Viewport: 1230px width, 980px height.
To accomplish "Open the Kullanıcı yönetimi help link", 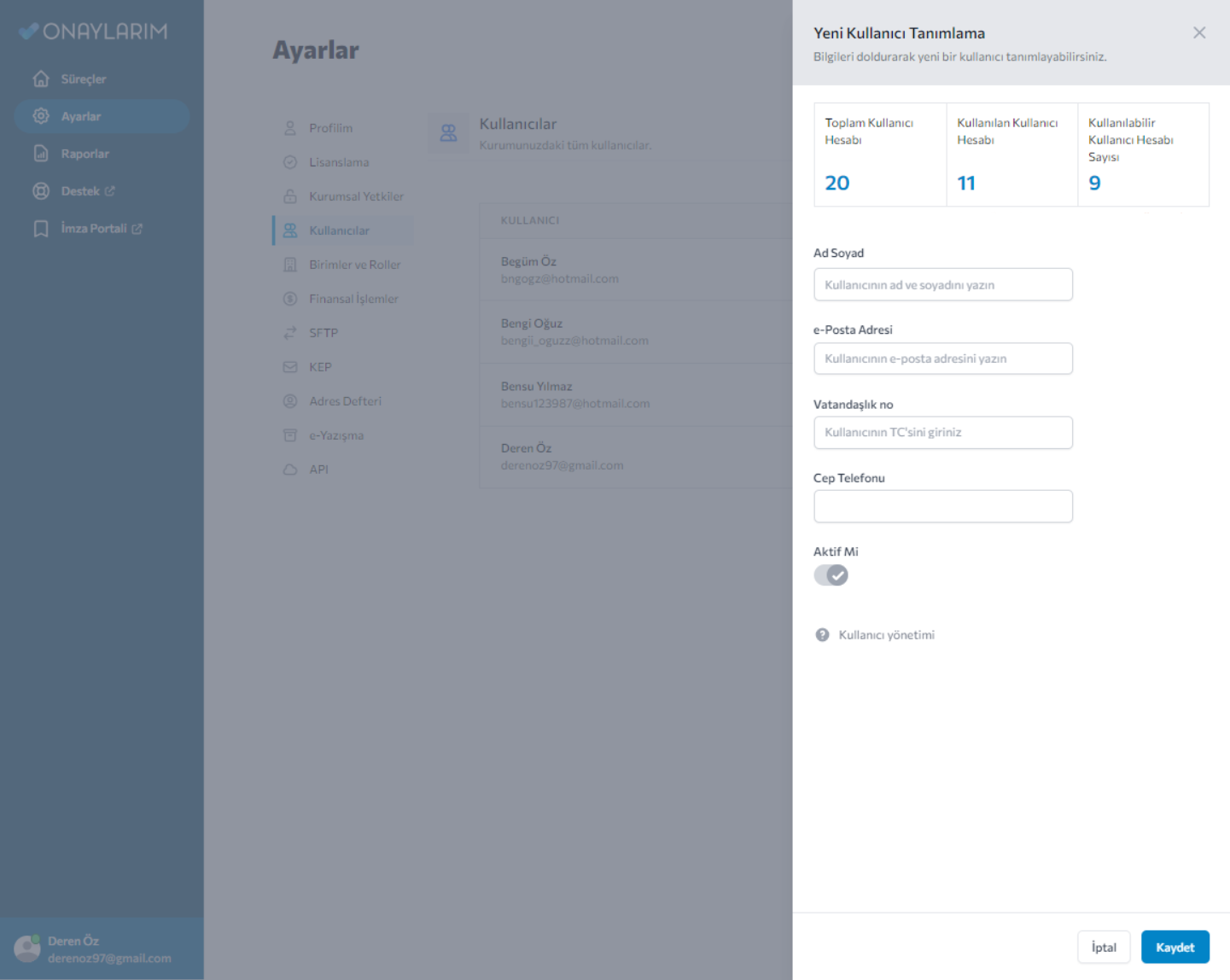I will click(x=886, y=635).
